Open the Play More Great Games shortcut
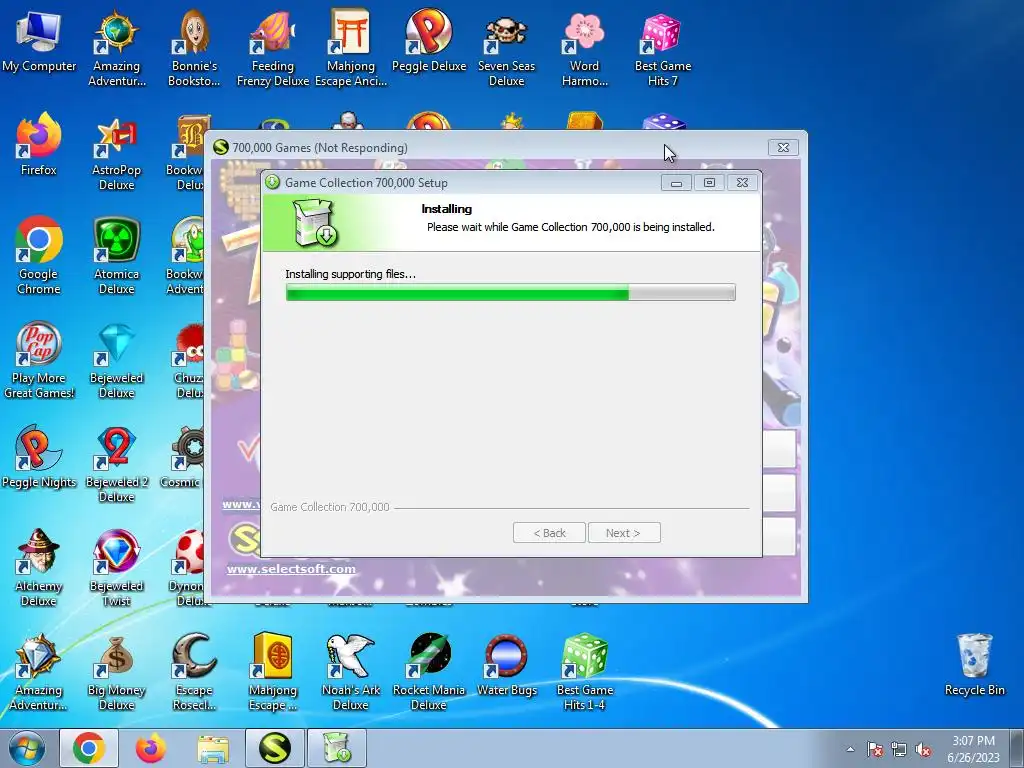Image resolution: width=1024 pixels, height=768 pixels. 39,360
